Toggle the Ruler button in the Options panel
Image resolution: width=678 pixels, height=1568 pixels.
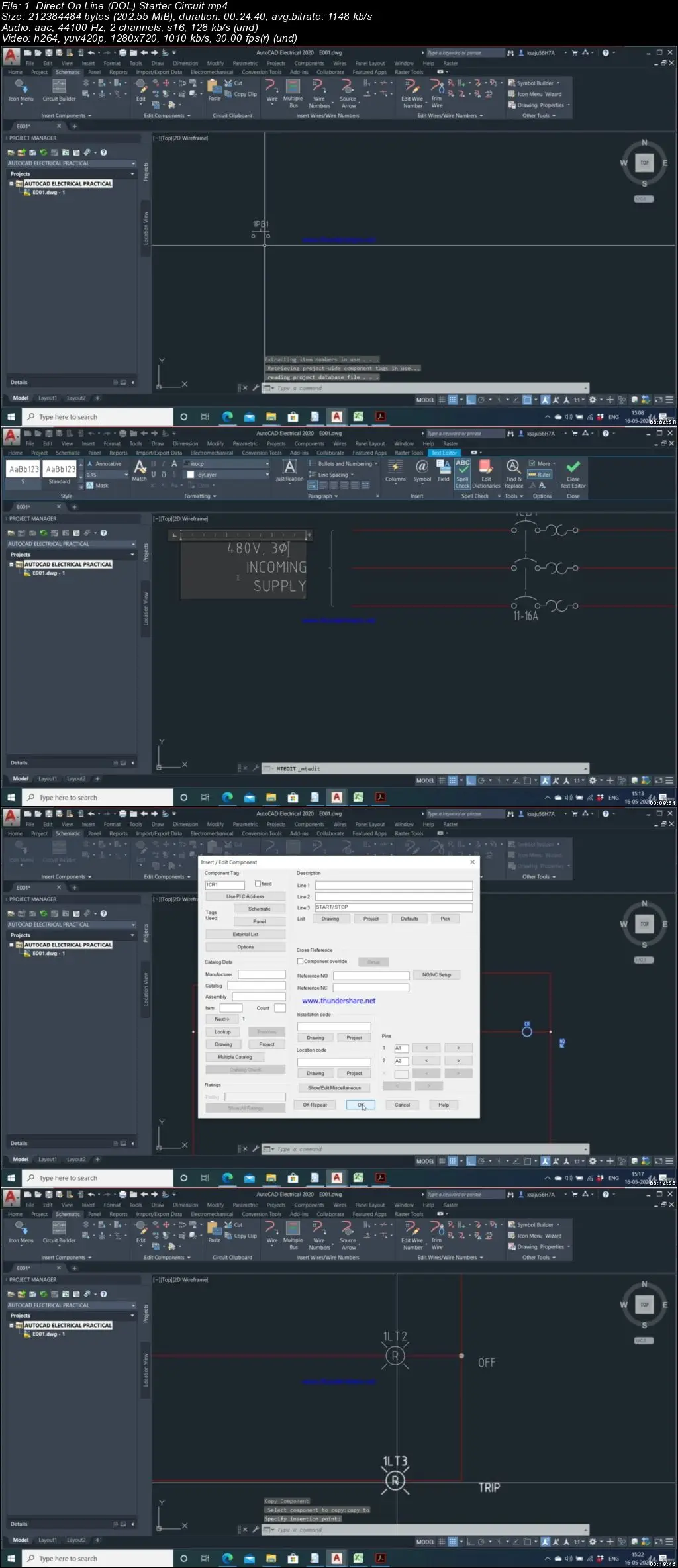tap(540, 475)
